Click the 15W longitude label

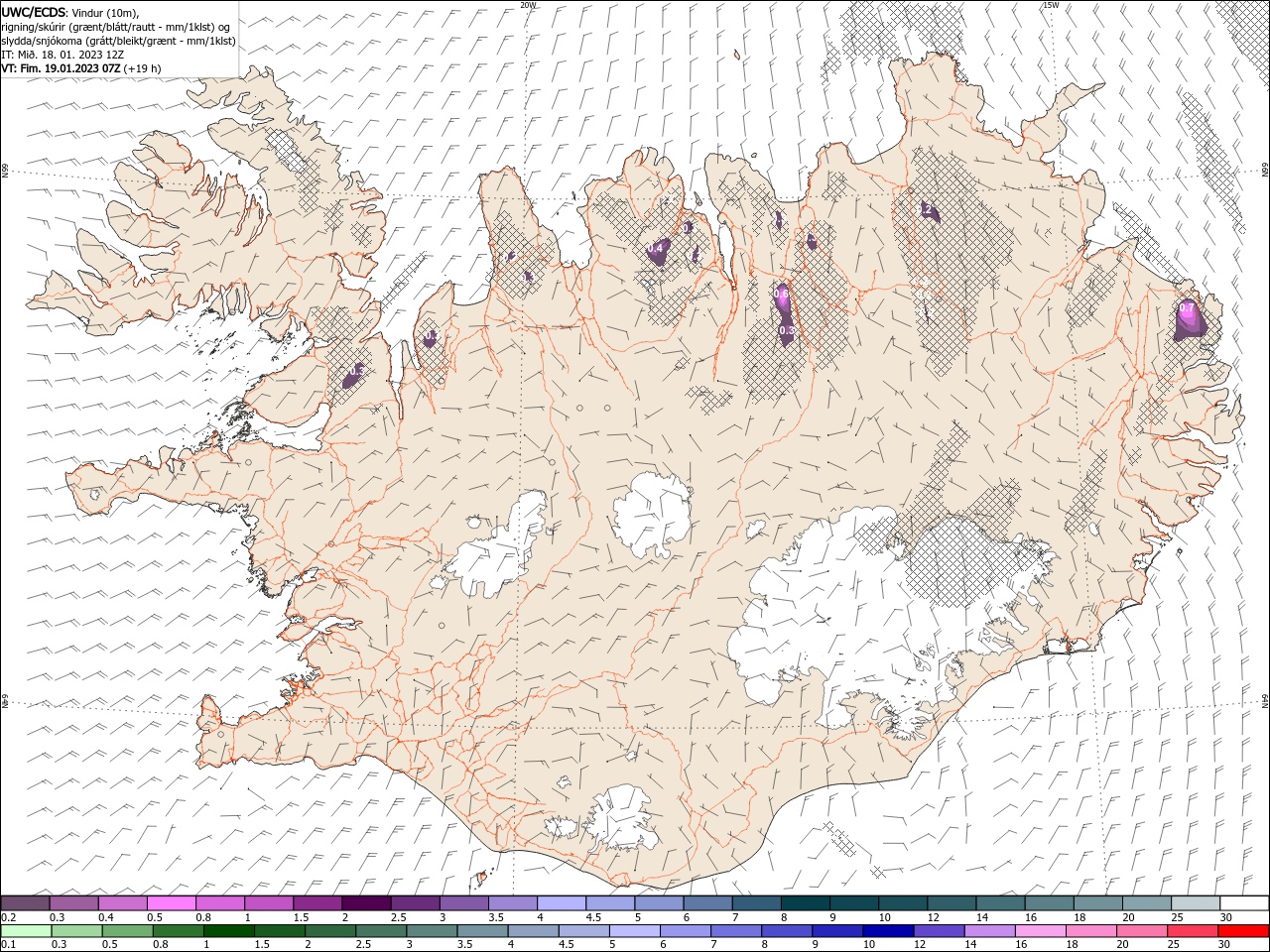pyautogui.click(x=1051, y=5)
